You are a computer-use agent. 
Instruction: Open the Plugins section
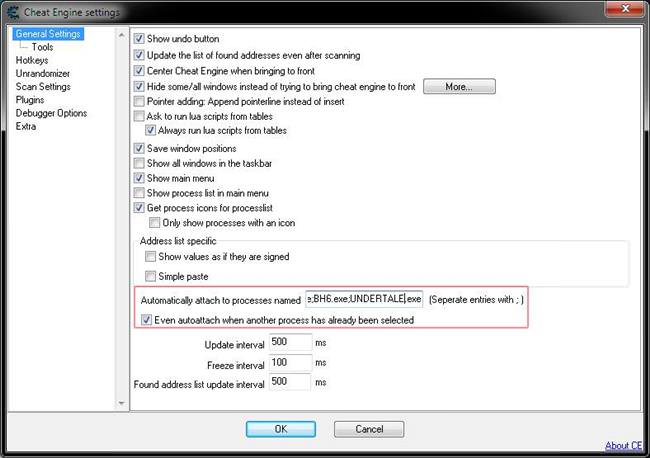pos(30,100)
